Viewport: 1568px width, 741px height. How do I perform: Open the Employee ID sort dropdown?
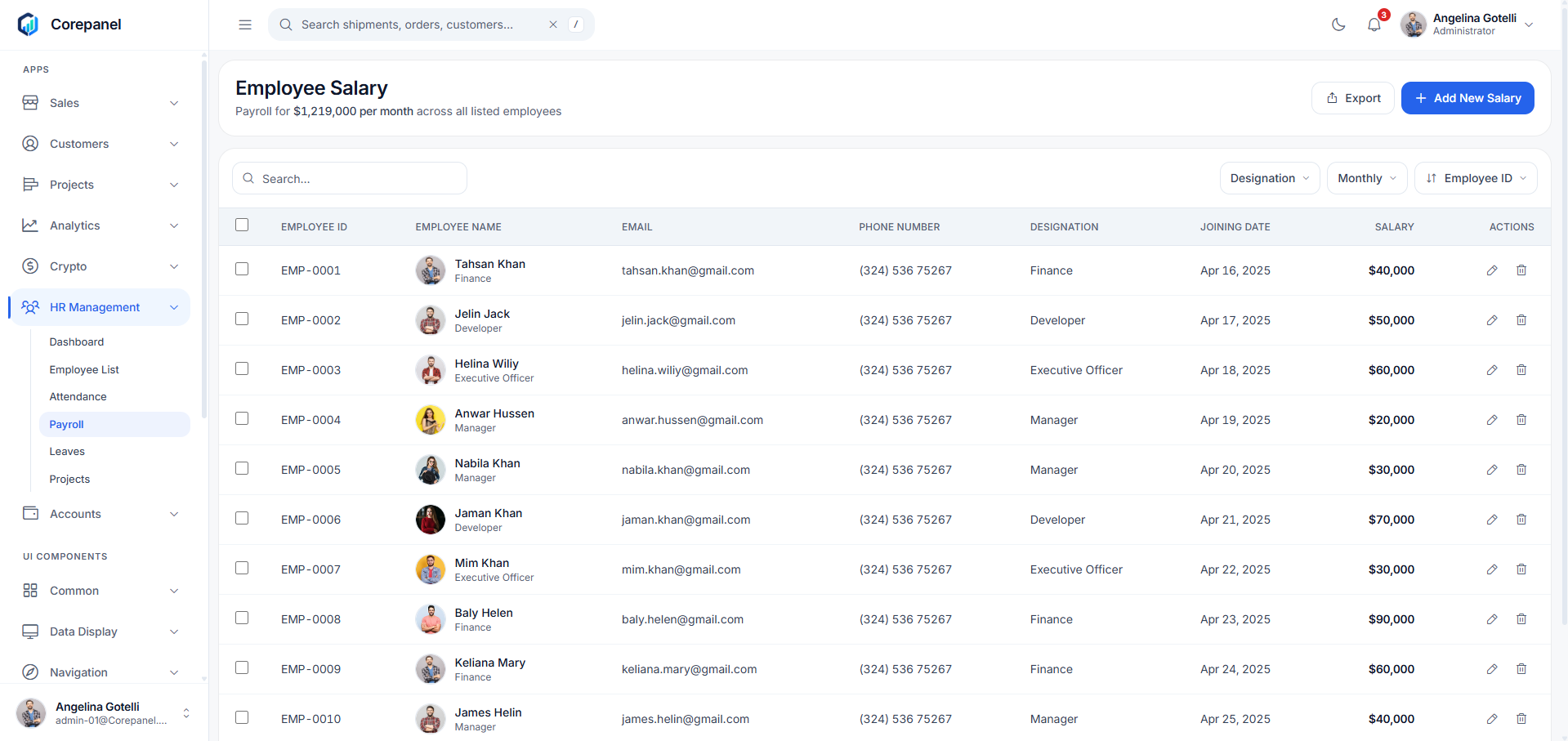click(1476, 178)
